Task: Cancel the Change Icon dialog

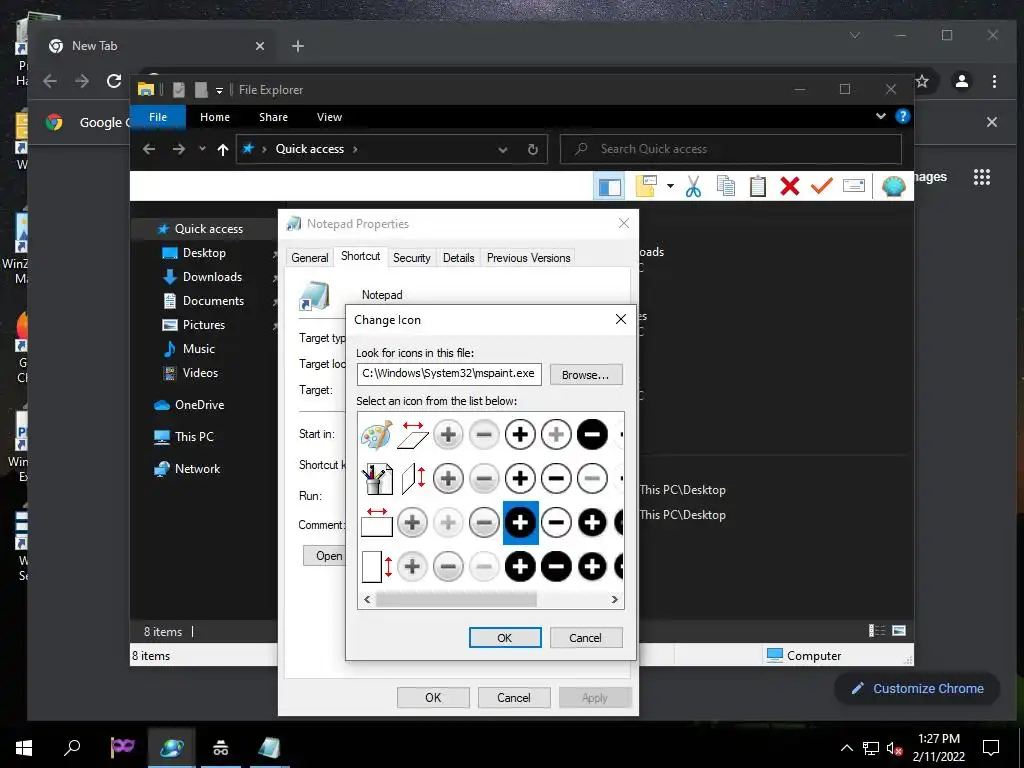Action: coord(586,637)
